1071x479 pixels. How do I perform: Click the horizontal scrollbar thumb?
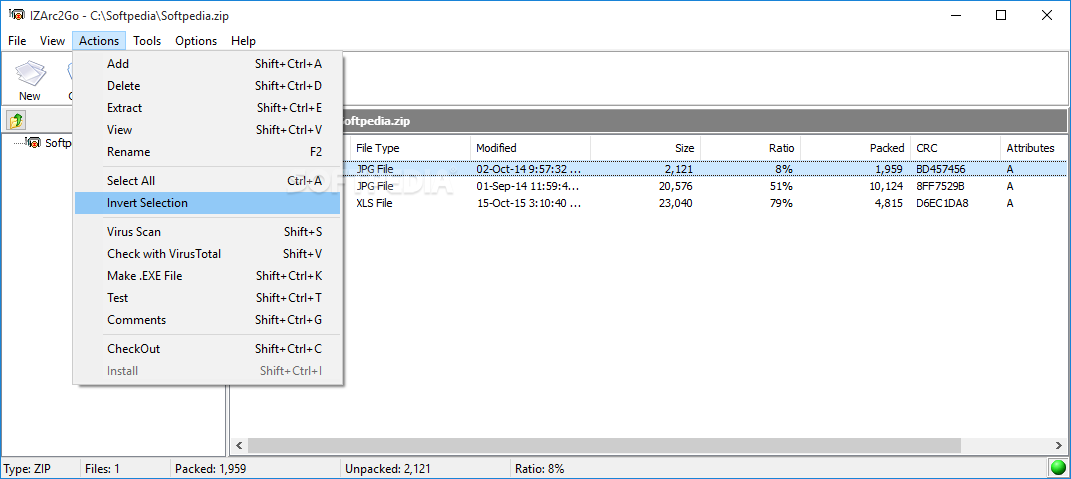tap(604, 446)
